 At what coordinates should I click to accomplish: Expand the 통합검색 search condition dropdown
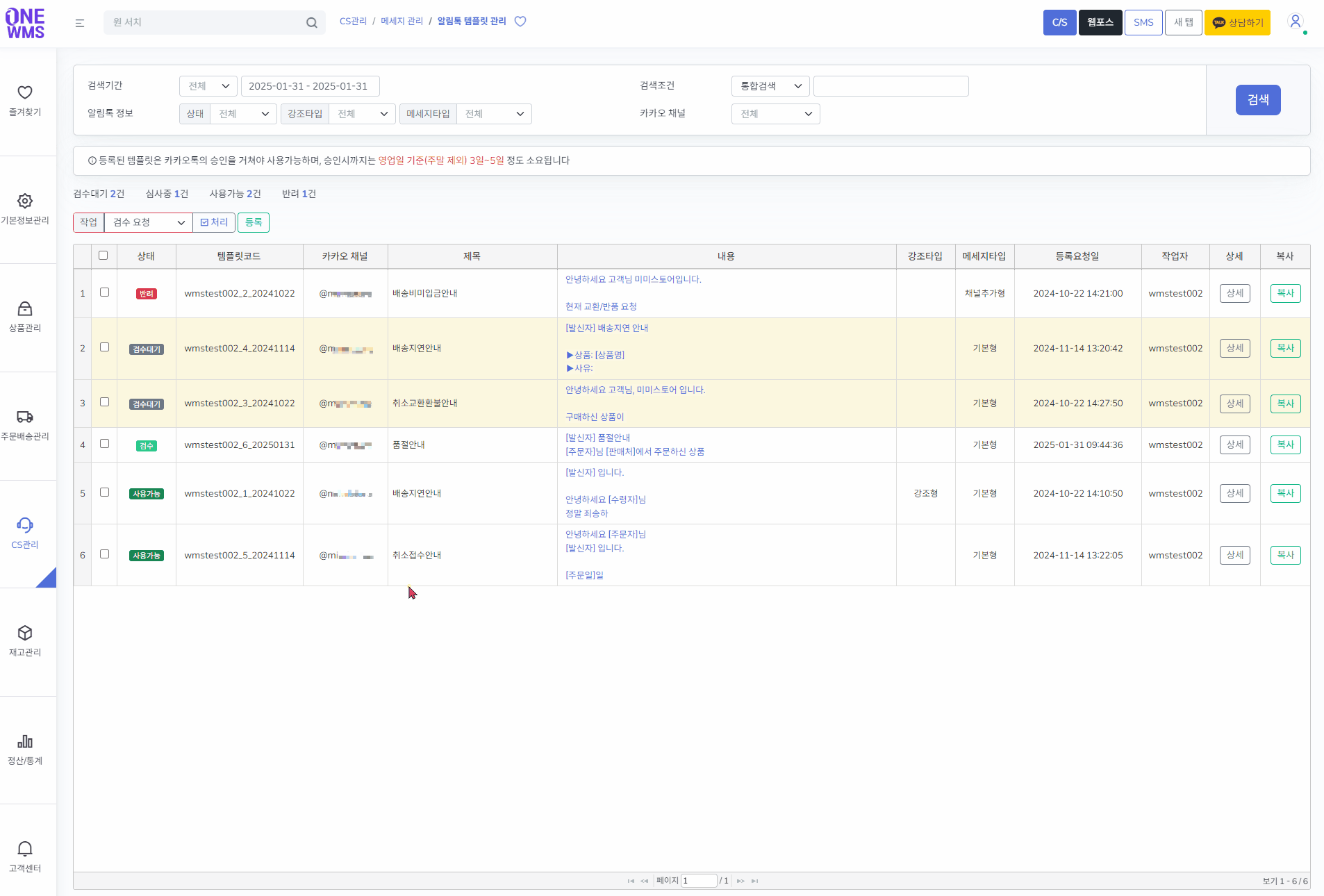[x=770, y=86]
